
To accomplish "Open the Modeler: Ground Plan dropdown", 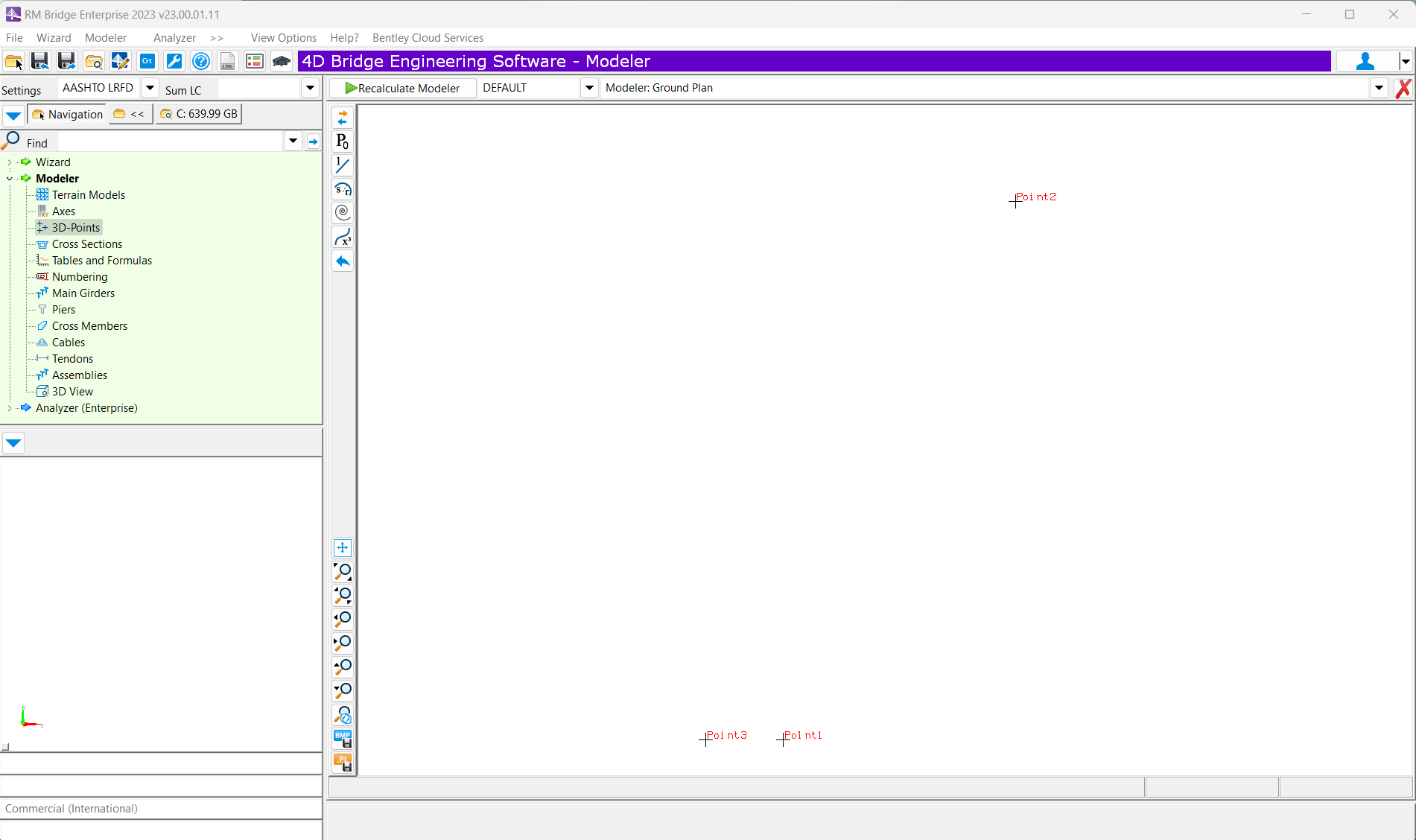I will coord(1379,88).
